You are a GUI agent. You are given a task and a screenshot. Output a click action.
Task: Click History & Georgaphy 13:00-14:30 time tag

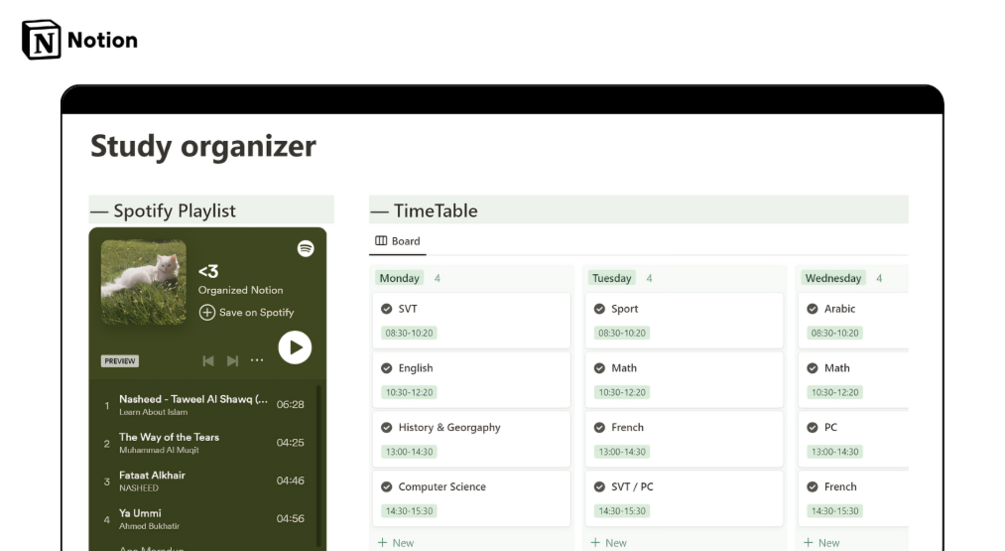pos(409,452)
